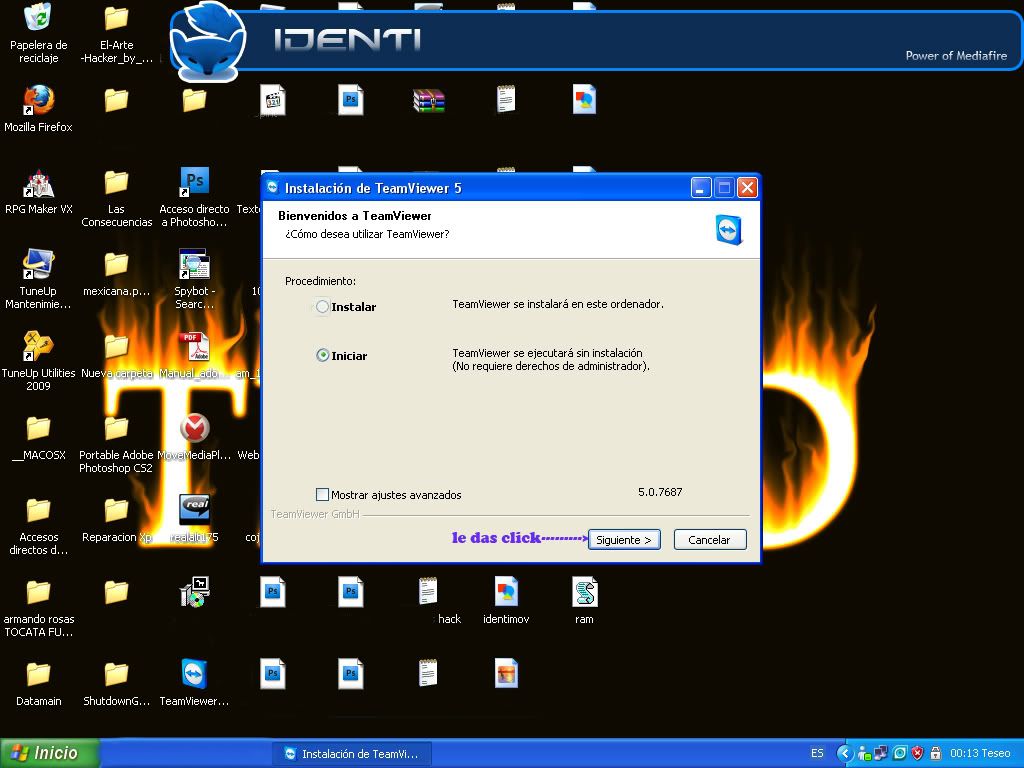This screenshot has height=768, width=1024.
Task: Close the TeamViewer installer window
Action: point(747,188)
